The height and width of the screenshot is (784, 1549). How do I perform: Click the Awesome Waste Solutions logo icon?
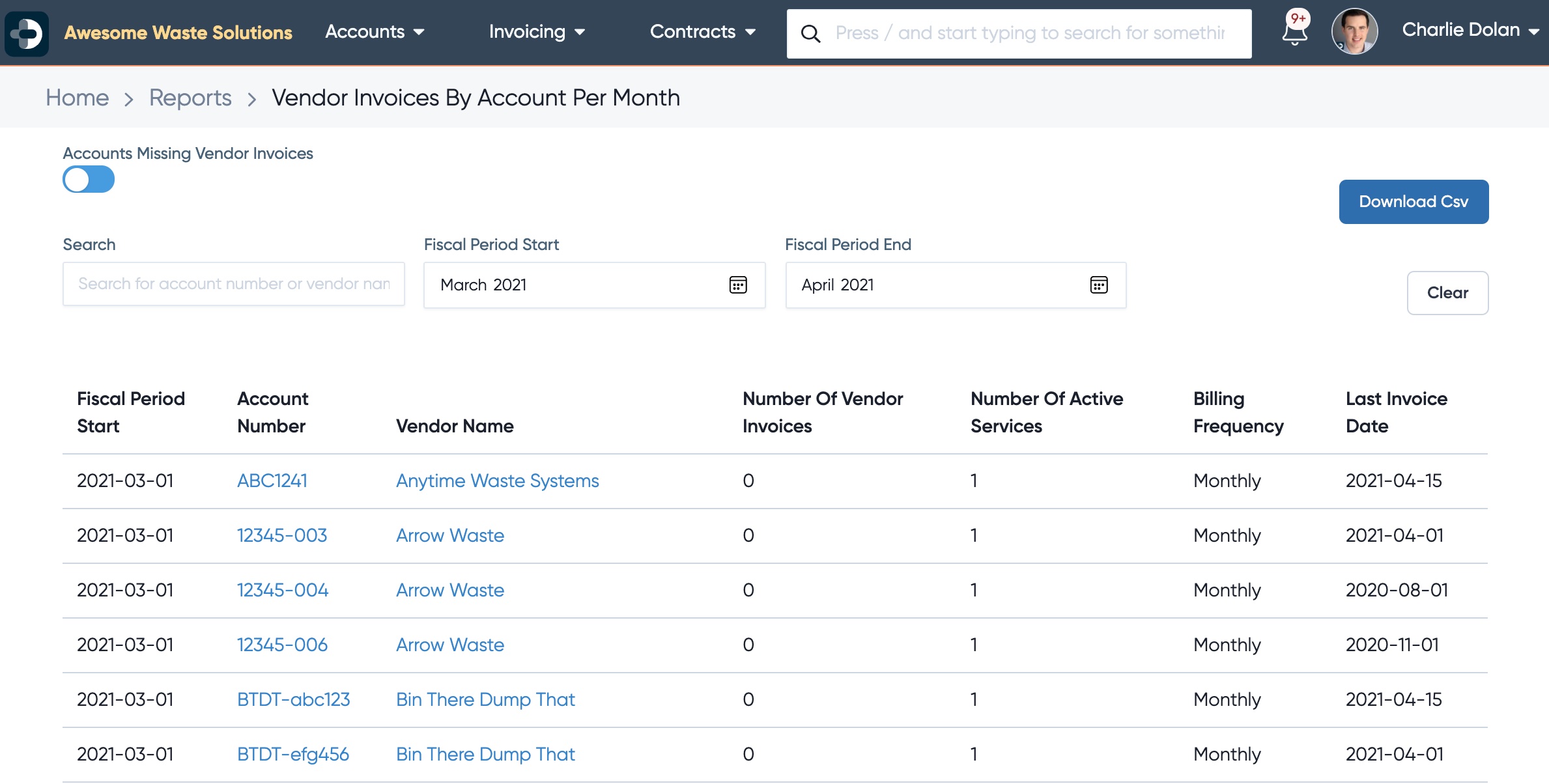pyautogui.click(x=27, y=33)
